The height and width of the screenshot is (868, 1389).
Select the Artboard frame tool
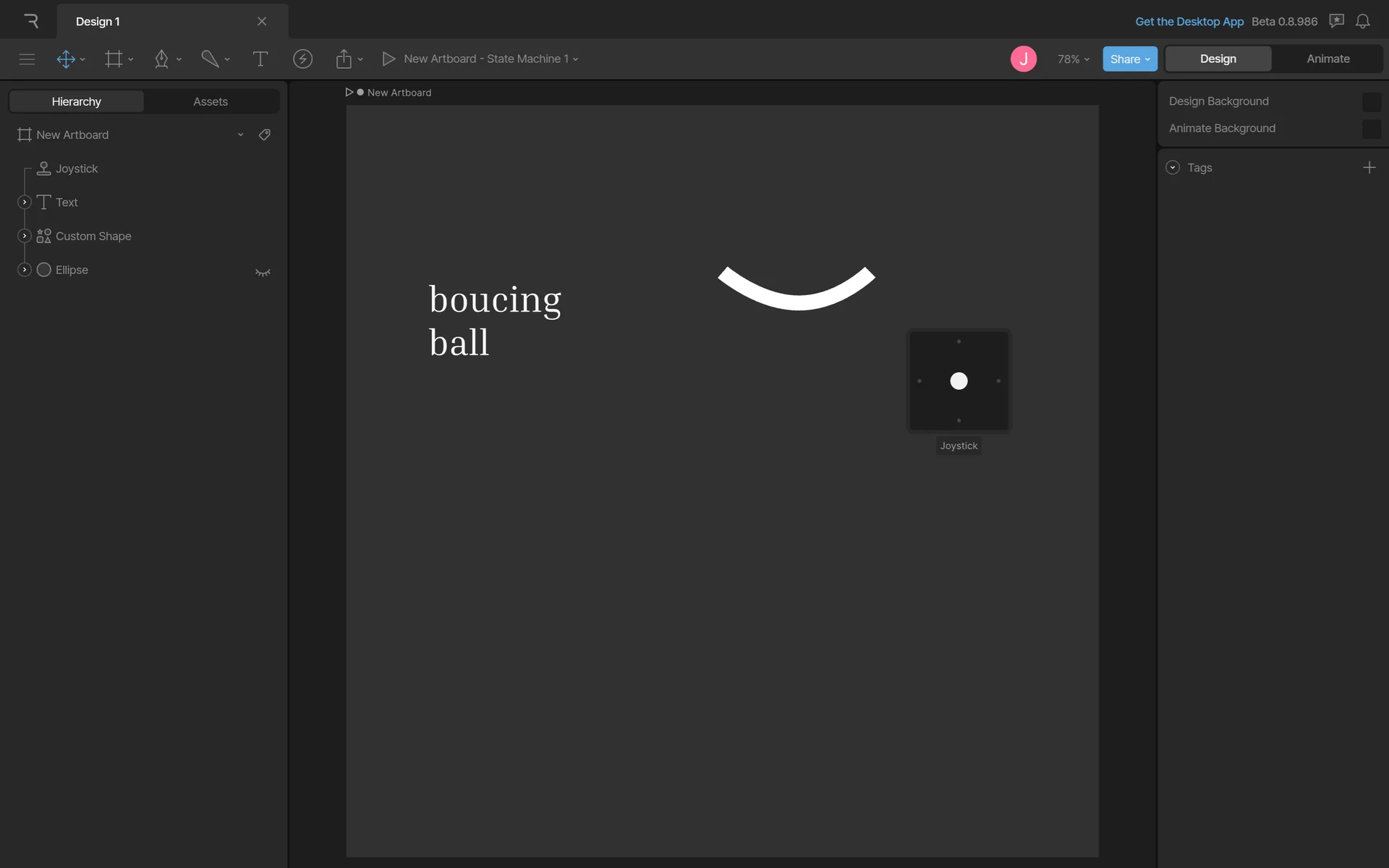114,59
